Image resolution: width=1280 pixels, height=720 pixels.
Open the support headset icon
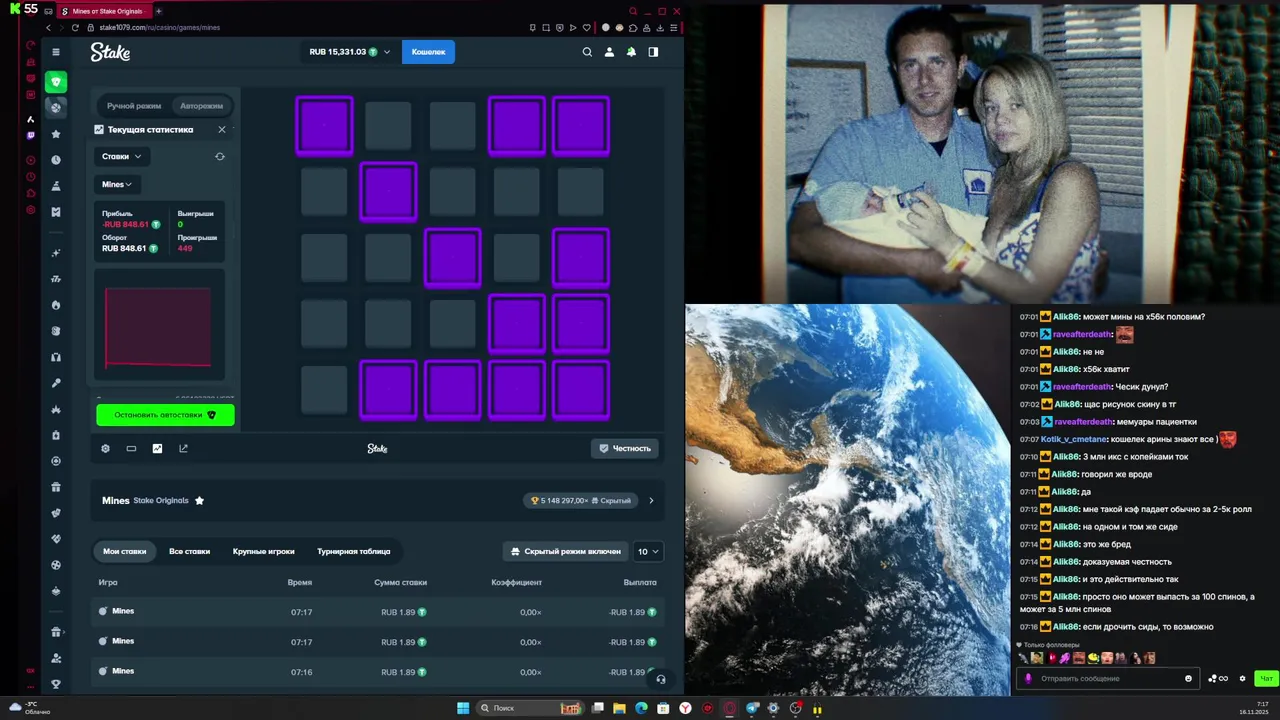pyautogui.click(x=660, y=679)
